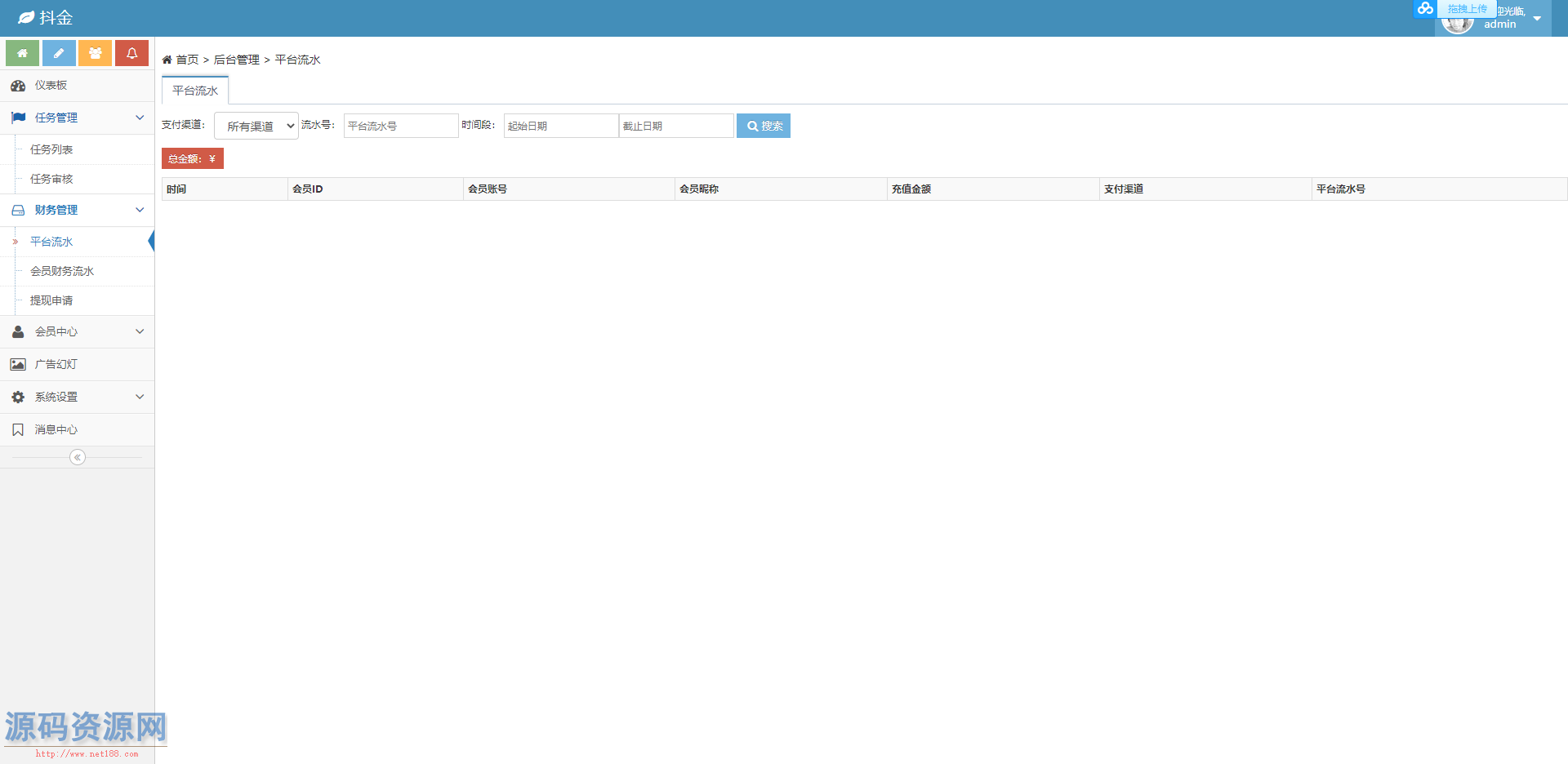Screen dimensions: 1568x764
Task: Collapse 财务管理 menu chevron
Action: [x=140, y=210]
